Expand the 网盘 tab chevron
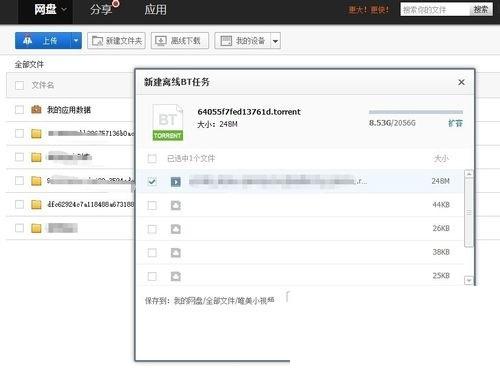The height and width of the screenshot is (371, 500). point(64,9)
